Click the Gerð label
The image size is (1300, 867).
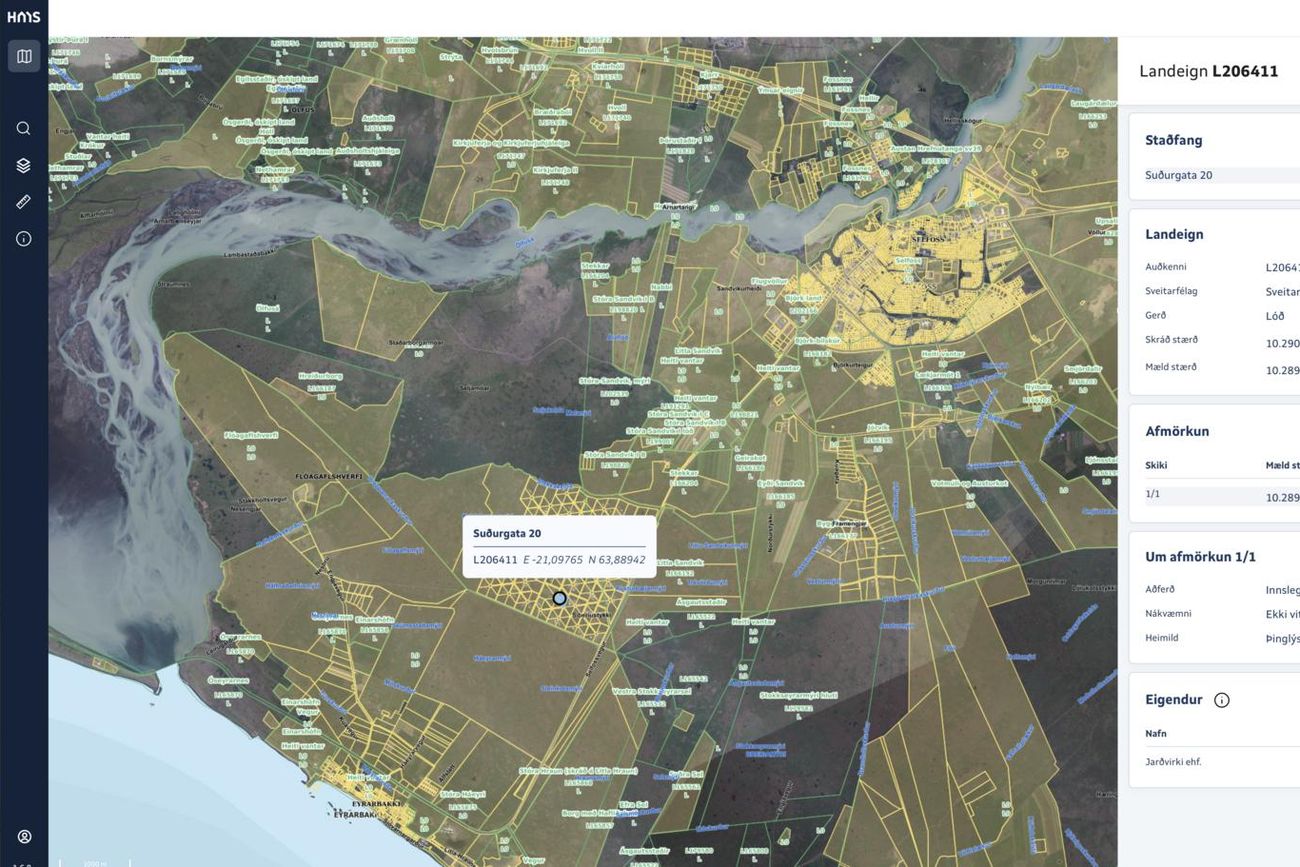pyautogui.click(x=1156, y=315)
